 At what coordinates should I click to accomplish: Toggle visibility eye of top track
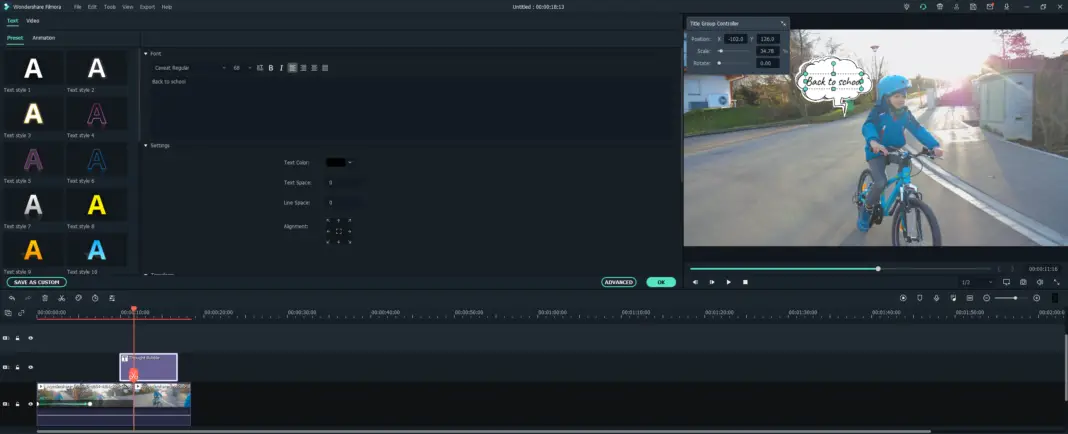[30, 338]
